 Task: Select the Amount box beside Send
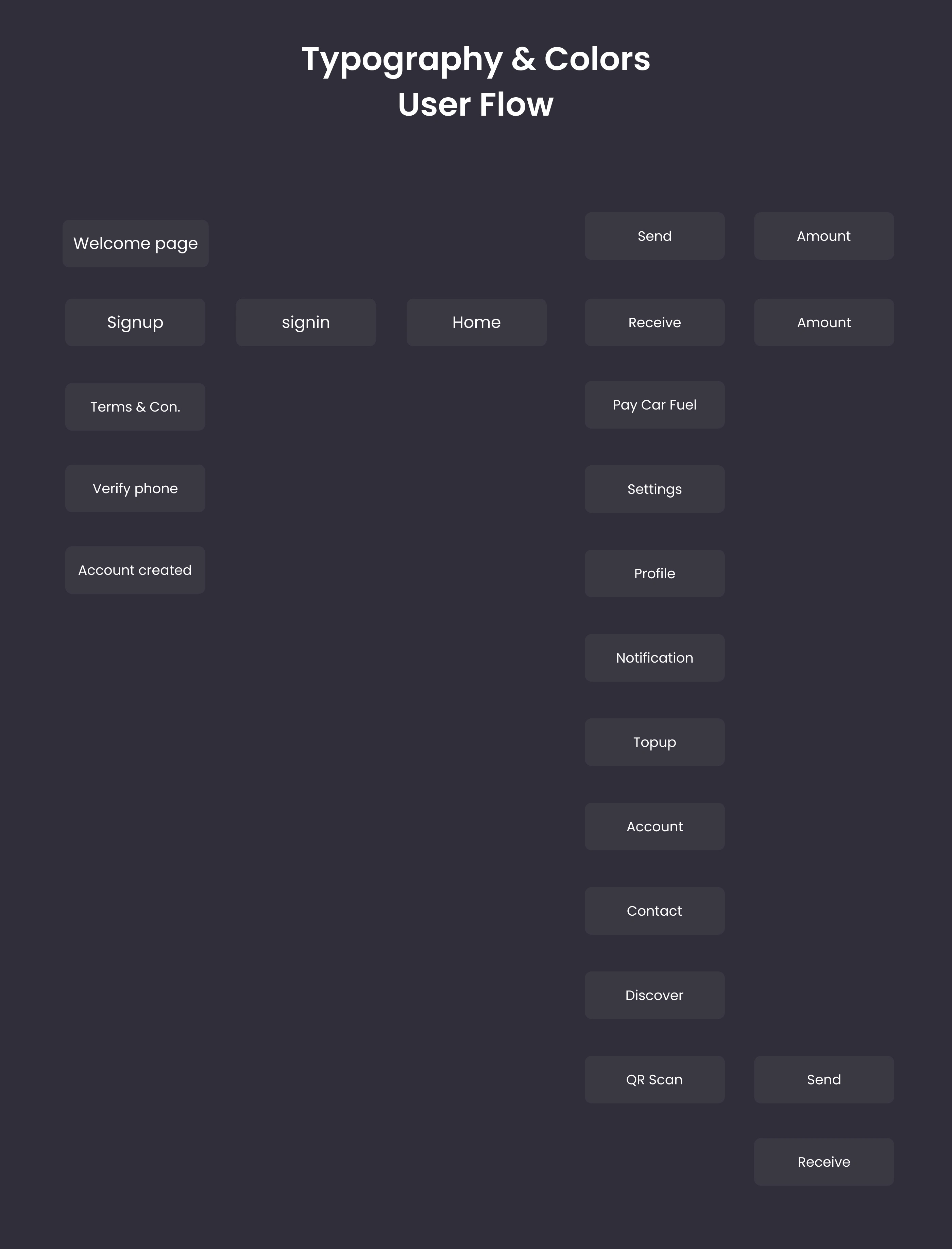[x=823, y=236]
